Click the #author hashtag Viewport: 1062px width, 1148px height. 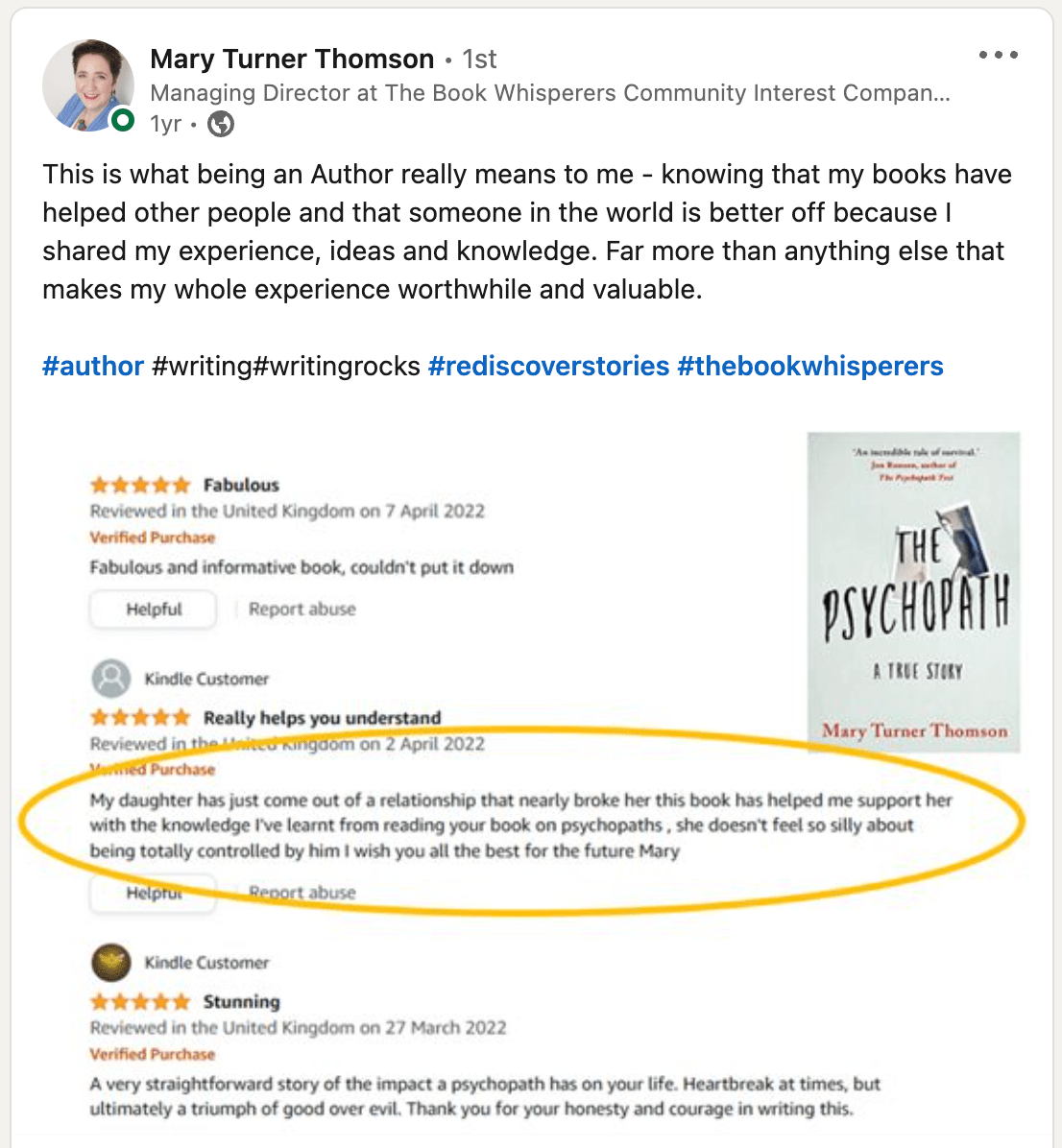93,366
